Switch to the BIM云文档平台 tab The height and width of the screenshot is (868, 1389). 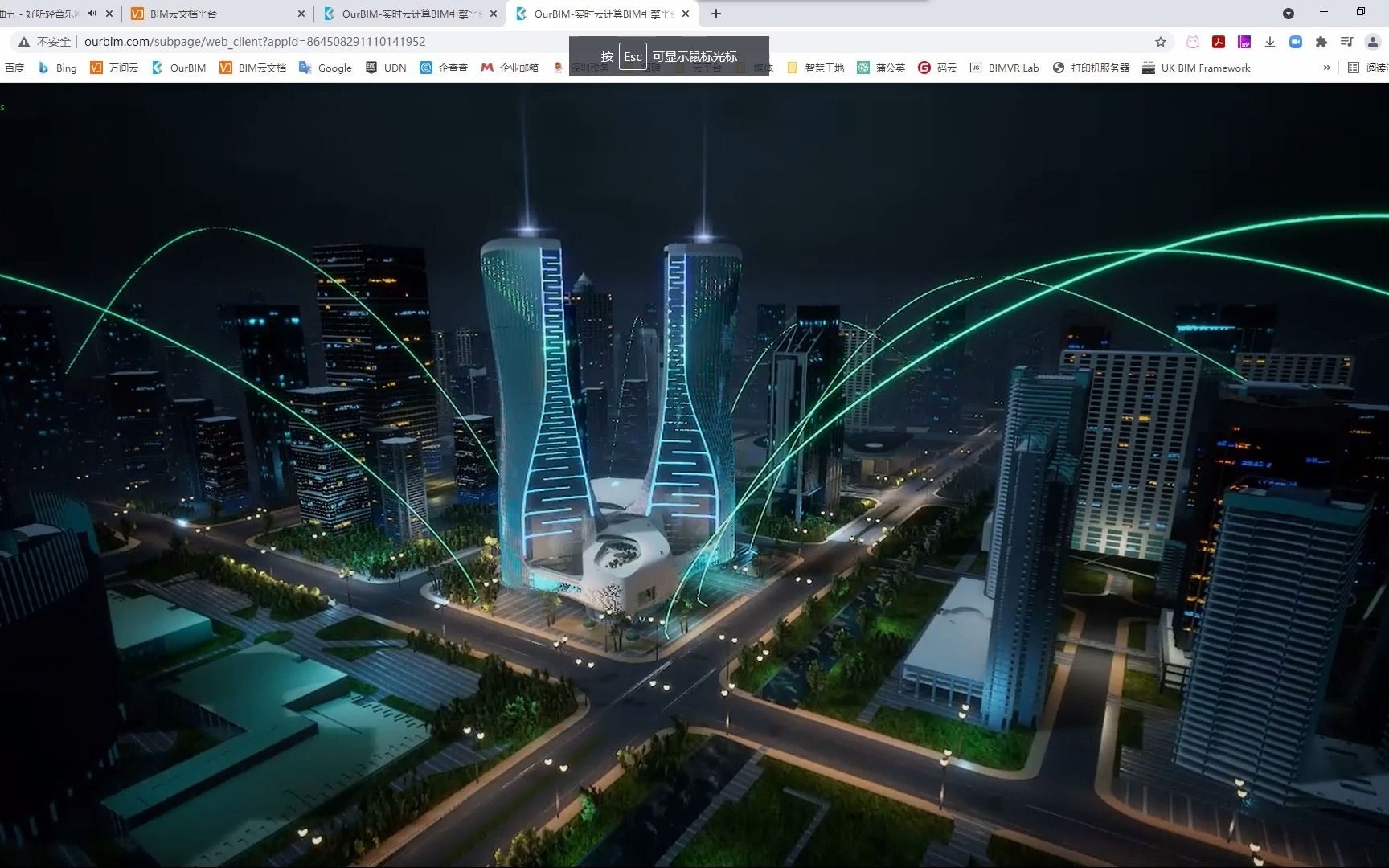point(217,14)
